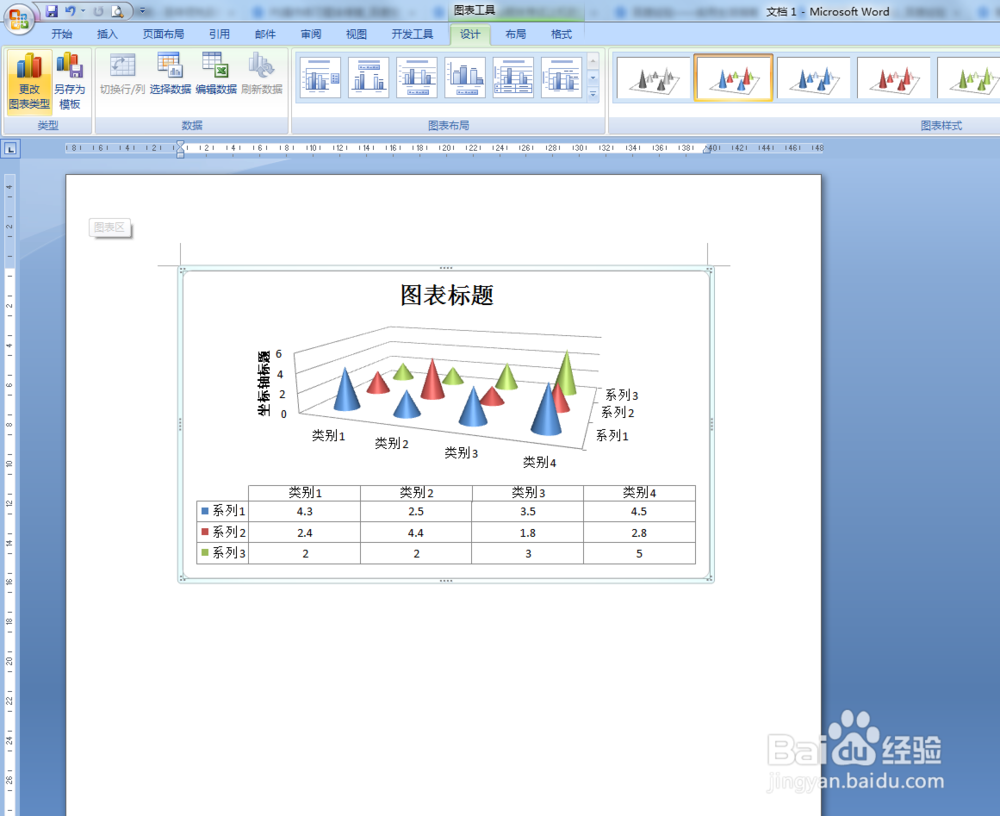The image size is (1000, 816).
Task: Choose the third chart layout thumbnail
Action: pos(417,77)
